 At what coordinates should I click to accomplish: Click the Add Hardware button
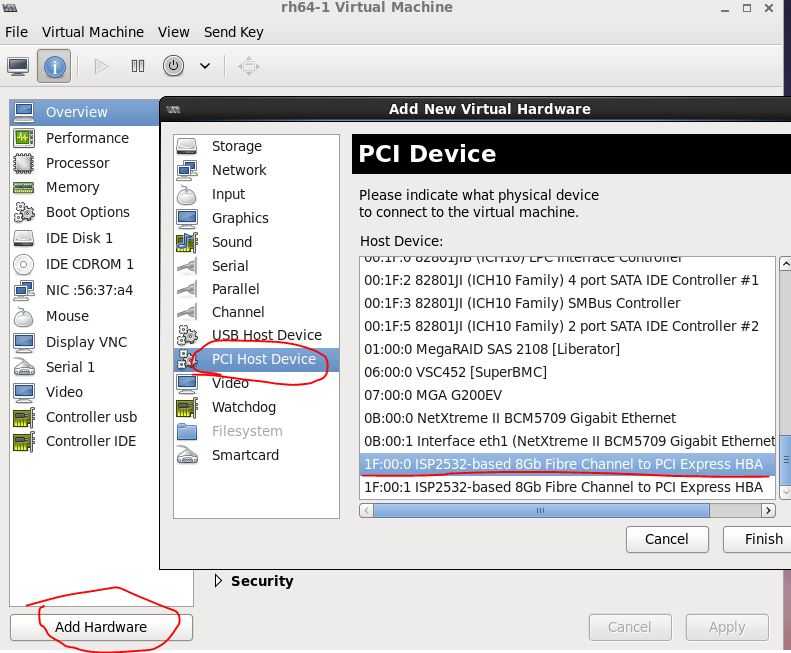[101, 627]
